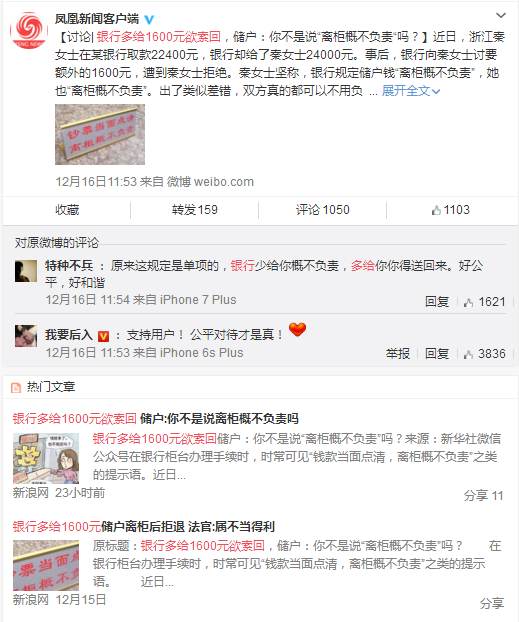
Task: Click the 热门文章 section icon
Action: coord(16,387)
